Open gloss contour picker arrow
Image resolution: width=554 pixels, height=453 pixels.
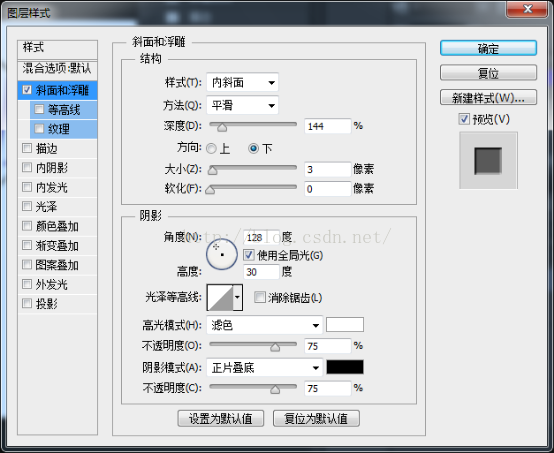pyautogui.click(x=237, y=298)
